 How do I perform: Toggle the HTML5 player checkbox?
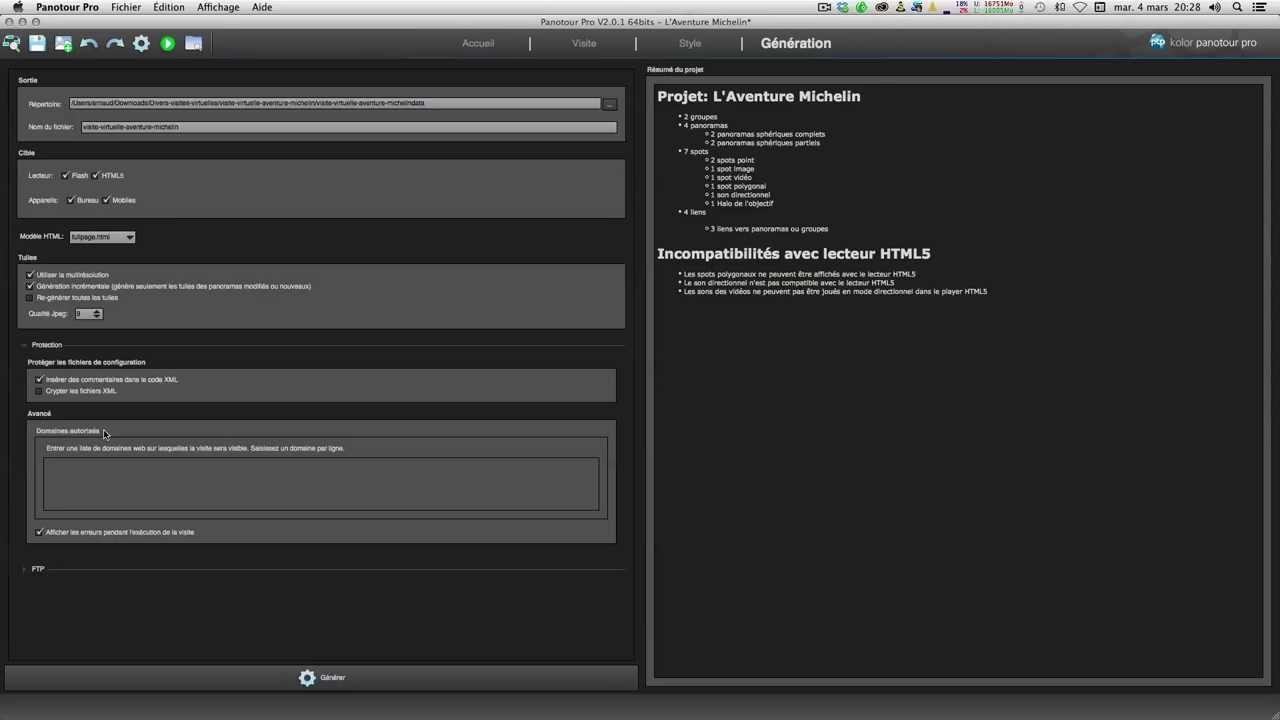[96, 175]
